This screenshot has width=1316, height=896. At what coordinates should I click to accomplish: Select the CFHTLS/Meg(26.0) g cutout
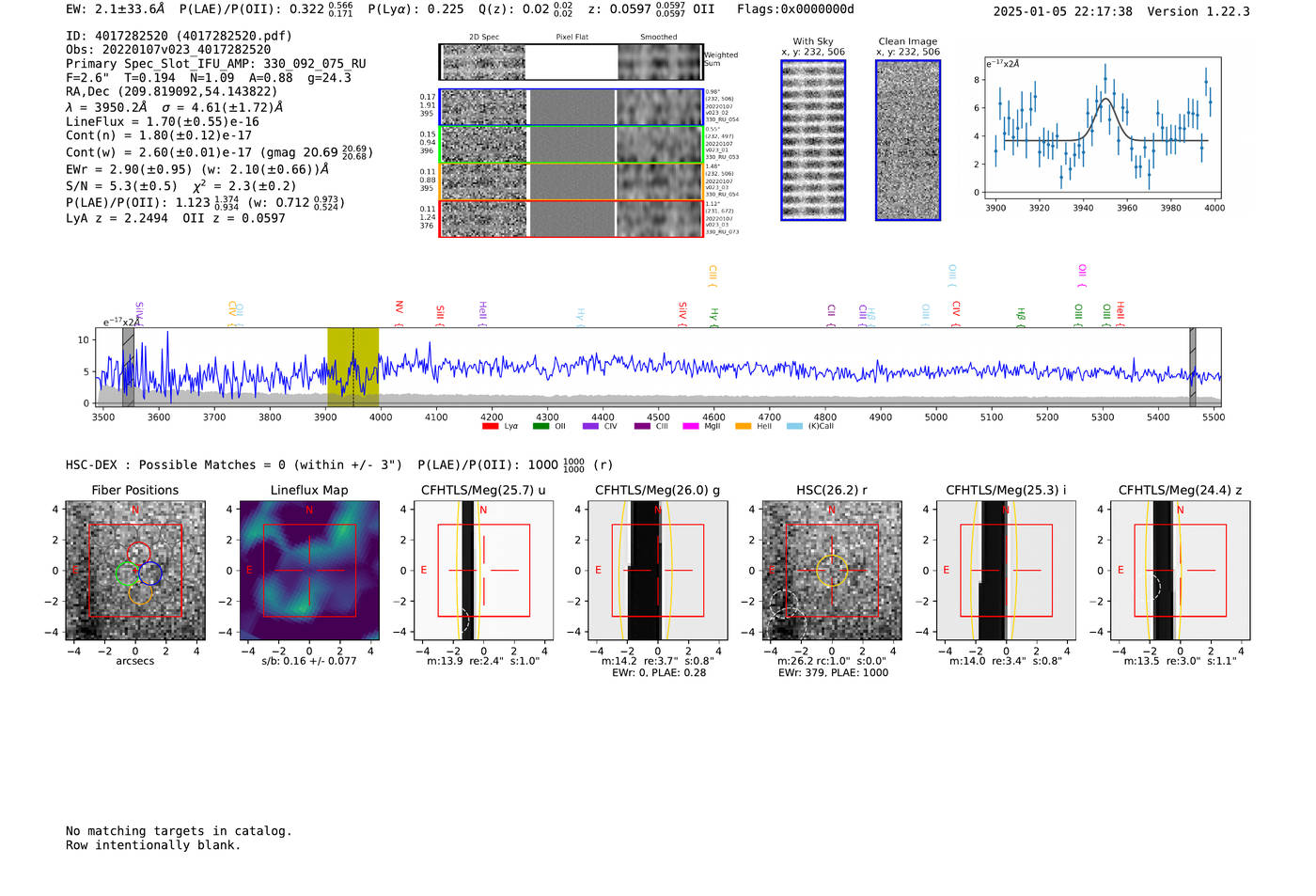(x=658, y=571)
